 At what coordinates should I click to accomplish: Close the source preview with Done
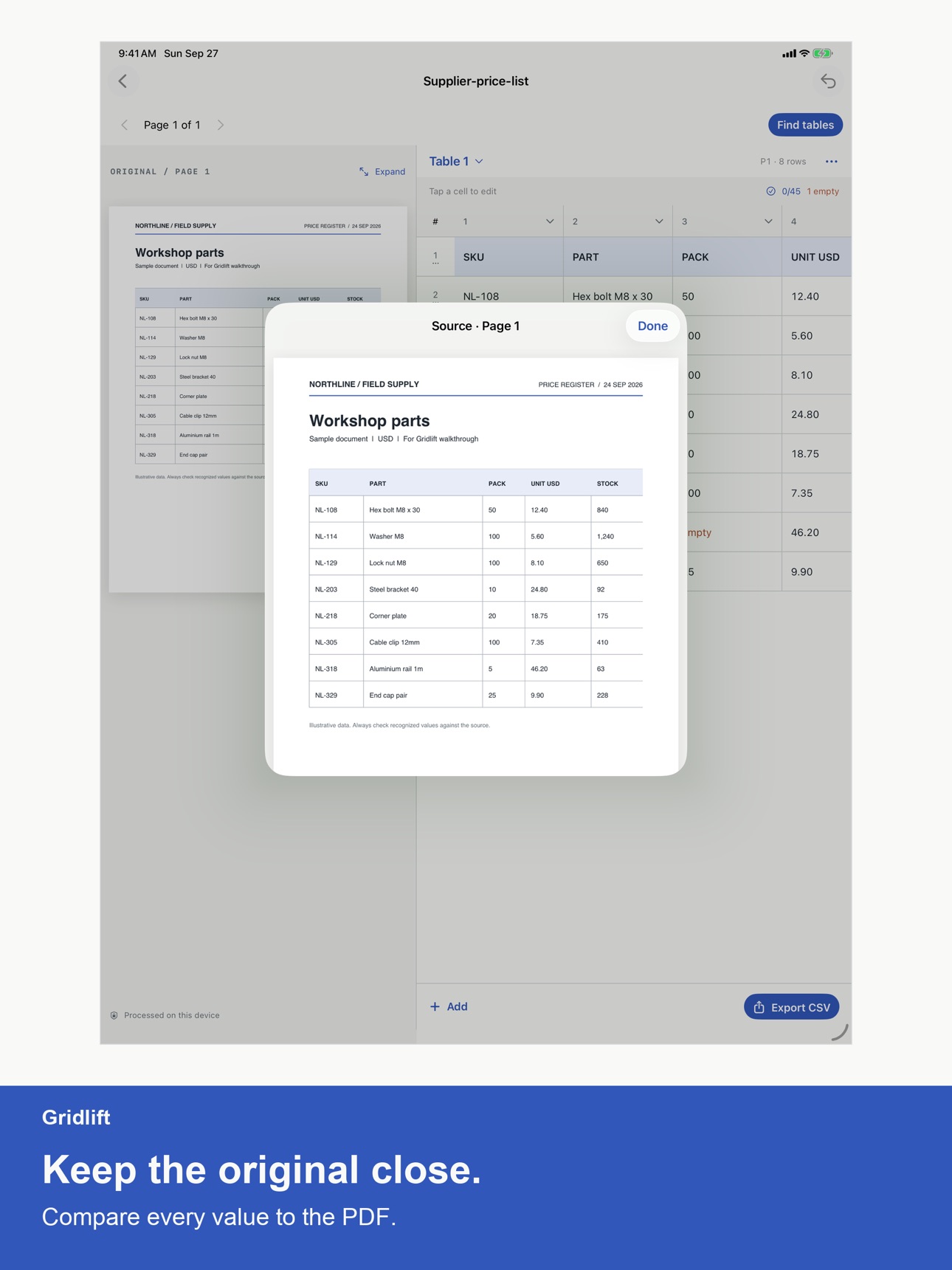coord(652,326)
